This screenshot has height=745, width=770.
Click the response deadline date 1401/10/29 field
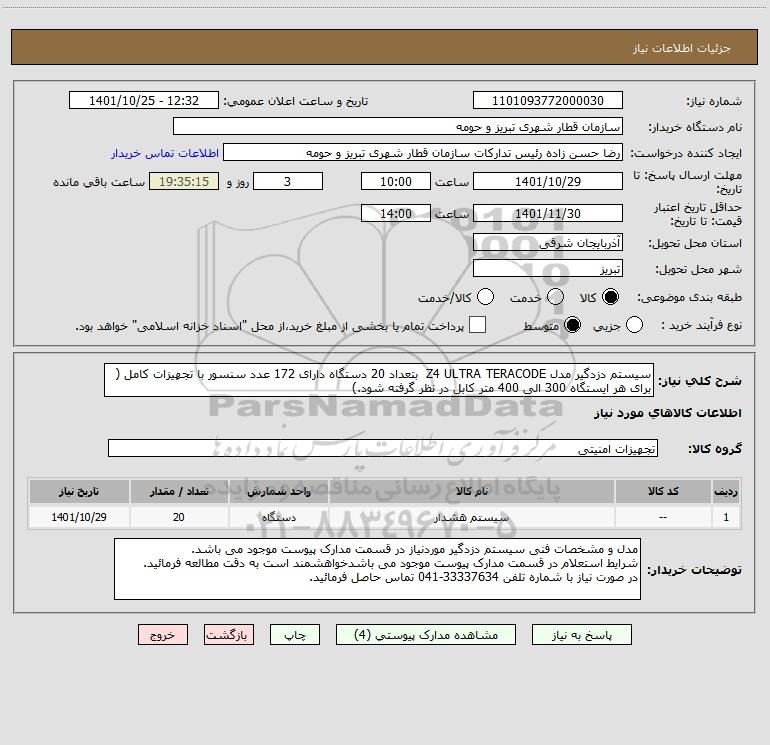548,181
